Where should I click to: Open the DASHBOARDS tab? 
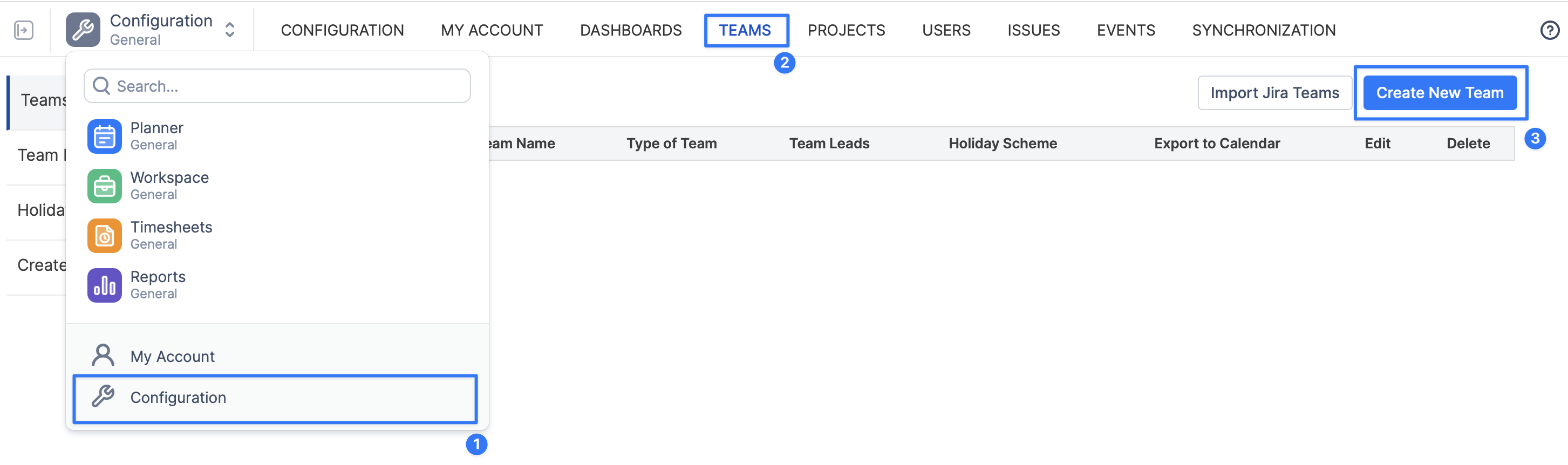[630, 30]
